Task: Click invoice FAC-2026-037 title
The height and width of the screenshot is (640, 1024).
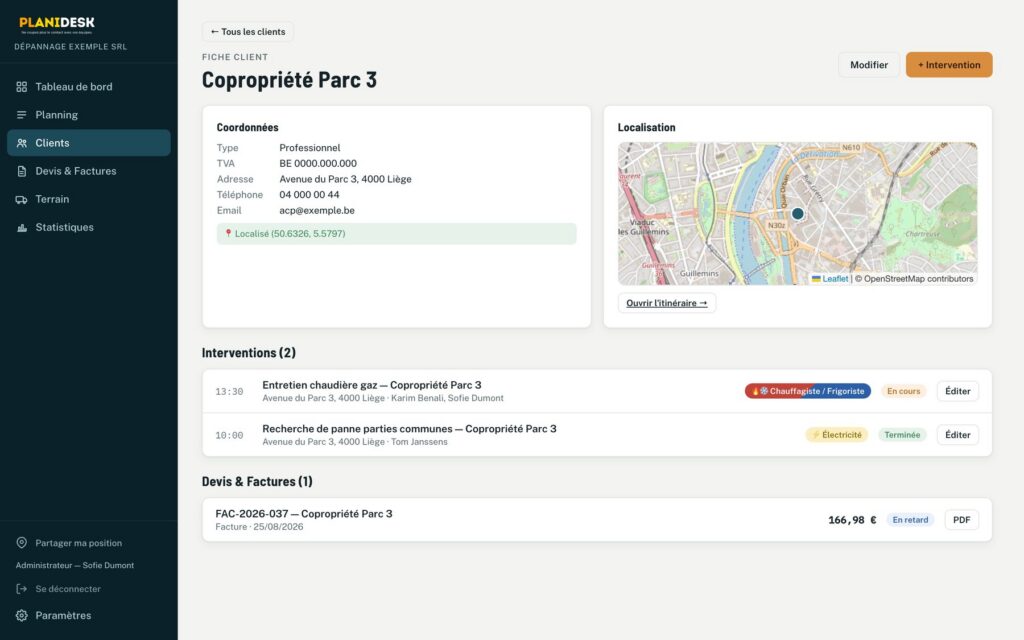Action: point(304,513)
